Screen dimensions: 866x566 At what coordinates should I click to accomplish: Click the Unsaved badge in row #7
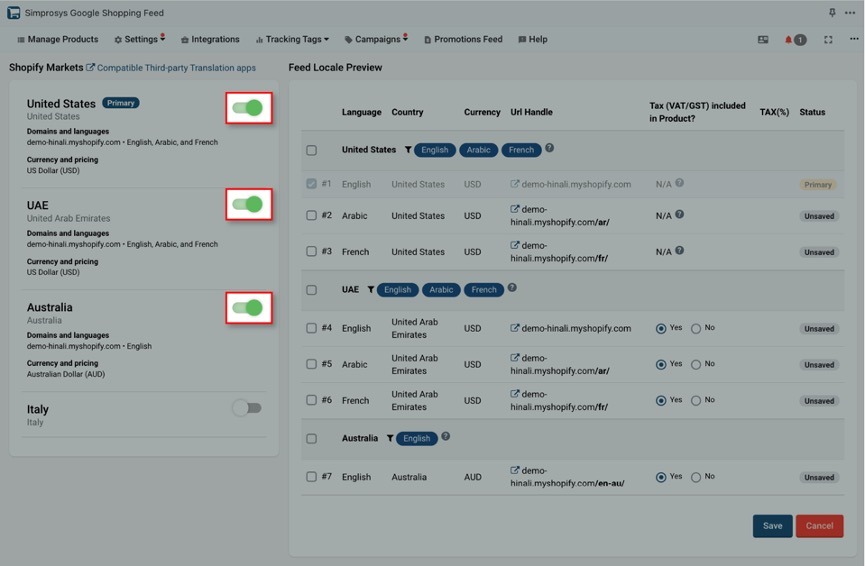point(819,477)
